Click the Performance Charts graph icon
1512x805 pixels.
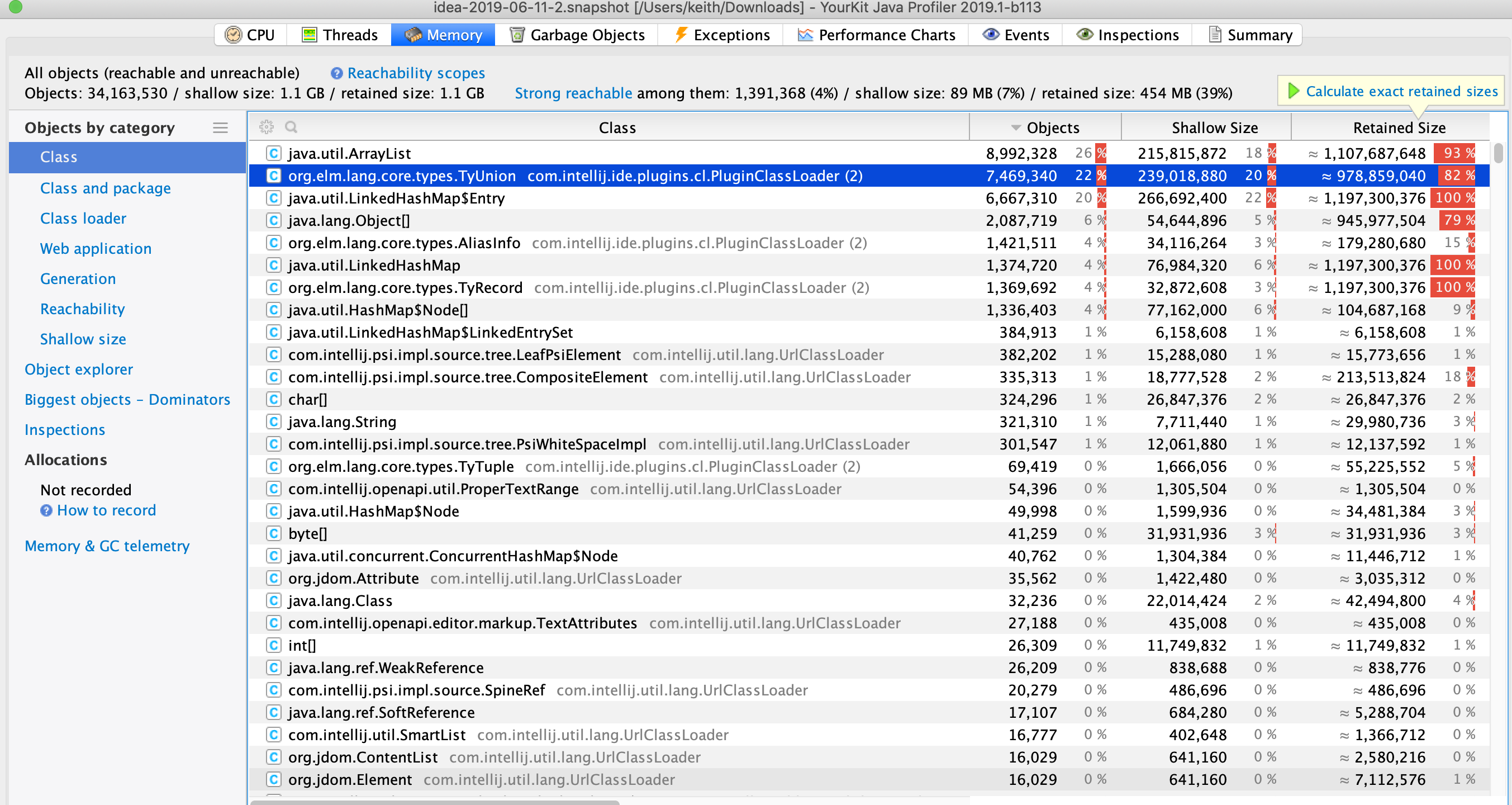click(x=804, y=35)
